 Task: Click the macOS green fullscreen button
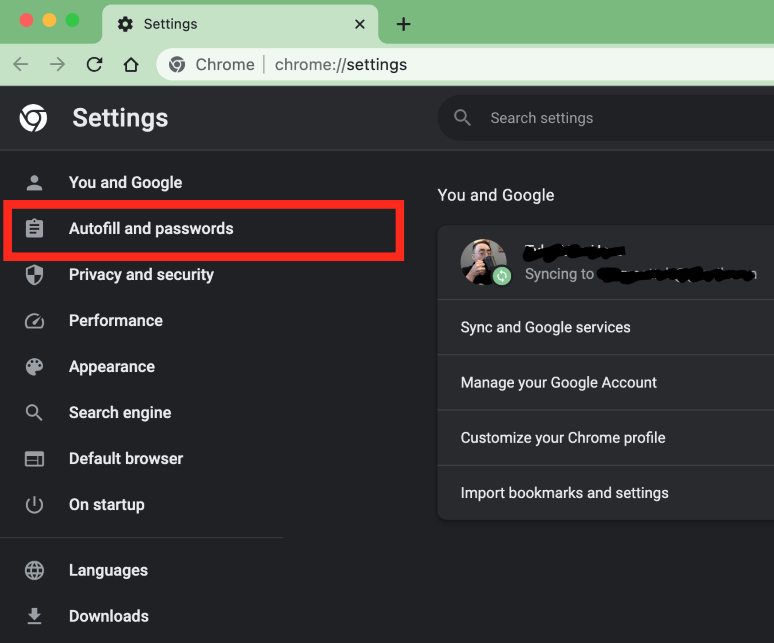(x=73, y=20)
